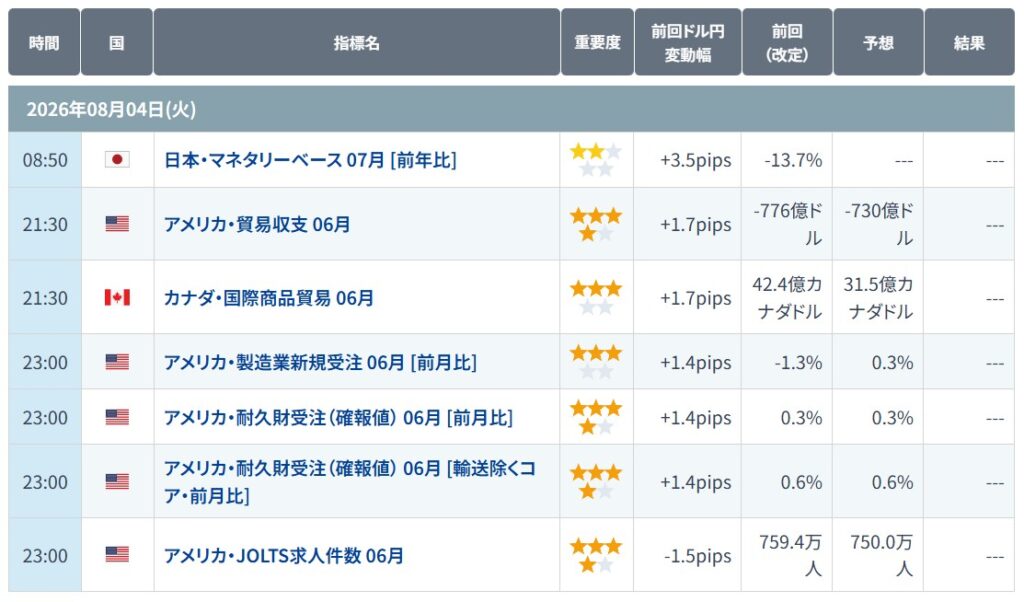Click importance stars for カナダ・国際商品貿易 row

click(x=596, y=298)
